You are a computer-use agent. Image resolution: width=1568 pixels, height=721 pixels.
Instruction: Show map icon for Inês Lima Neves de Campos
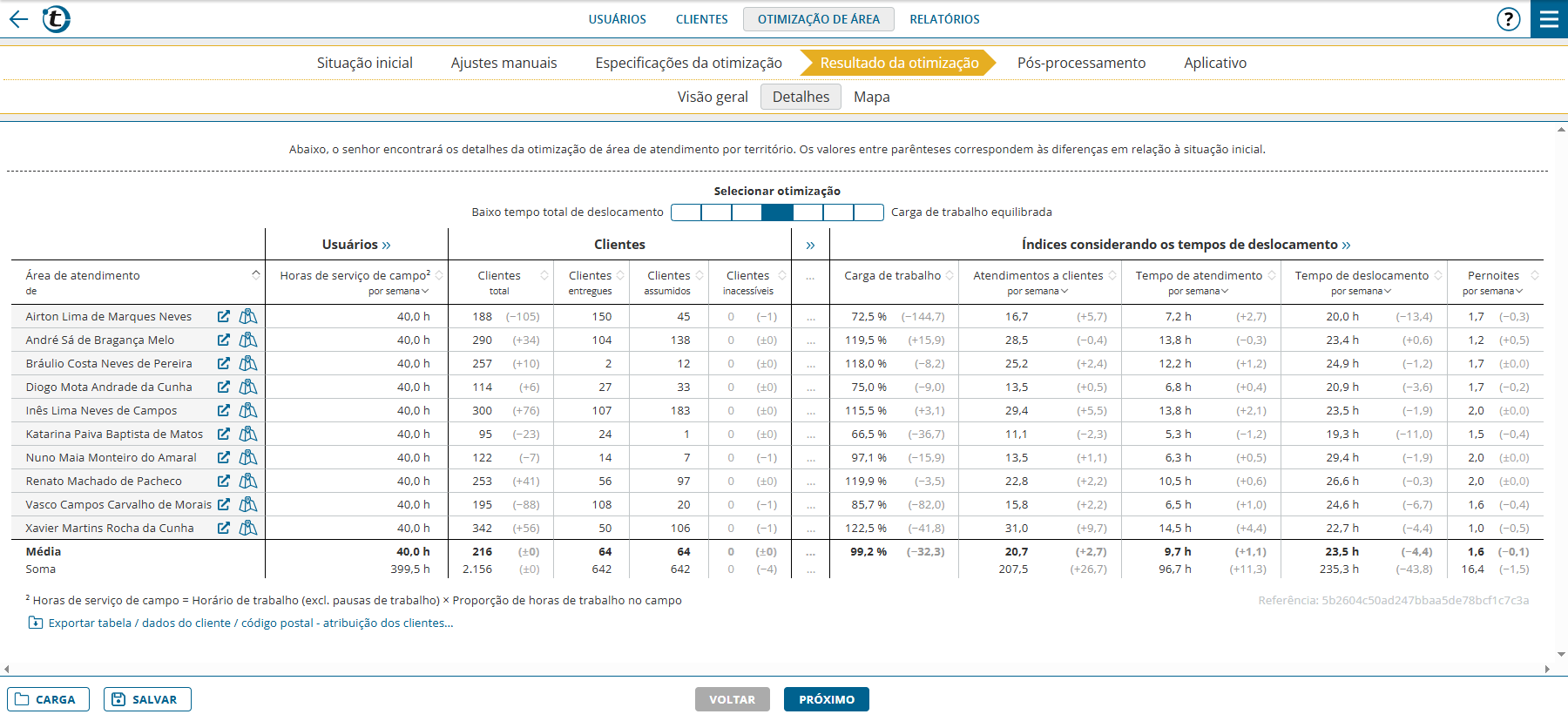(248, 410)
